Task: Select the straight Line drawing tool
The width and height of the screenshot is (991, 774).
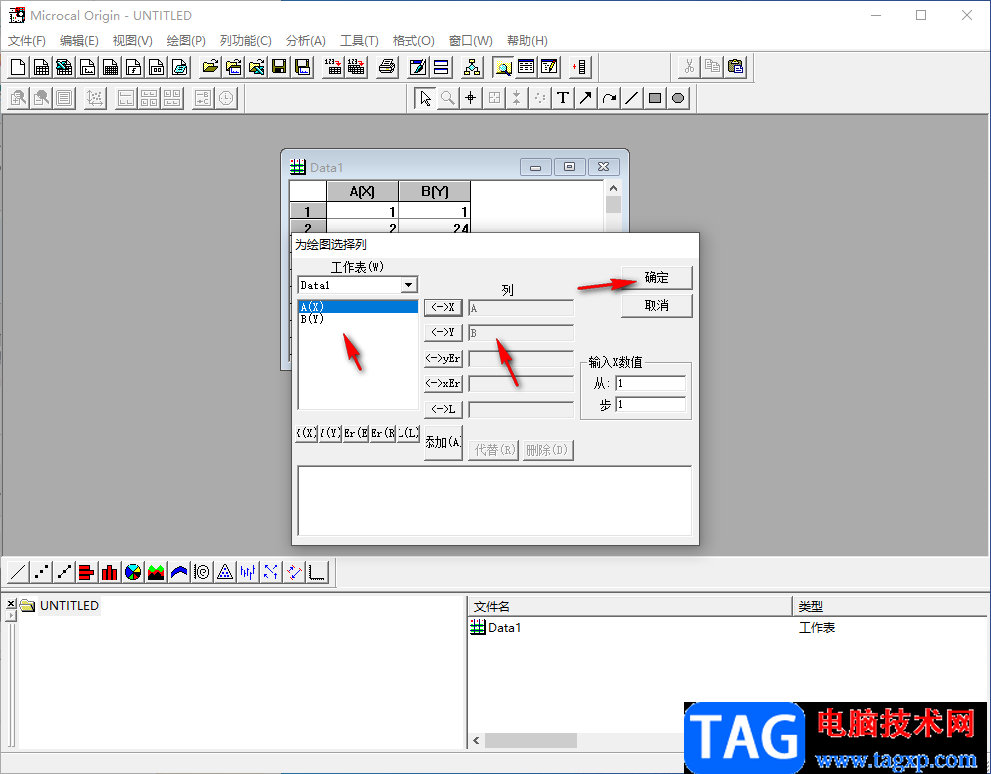Action: point(632,98)
